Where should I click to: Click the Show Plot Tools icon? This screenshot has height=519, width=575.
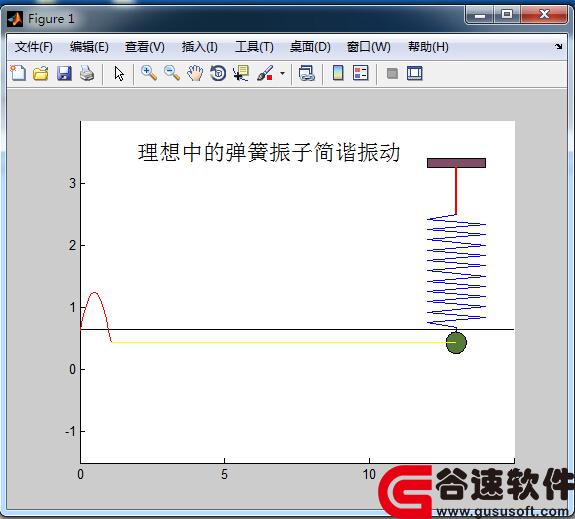415,73
